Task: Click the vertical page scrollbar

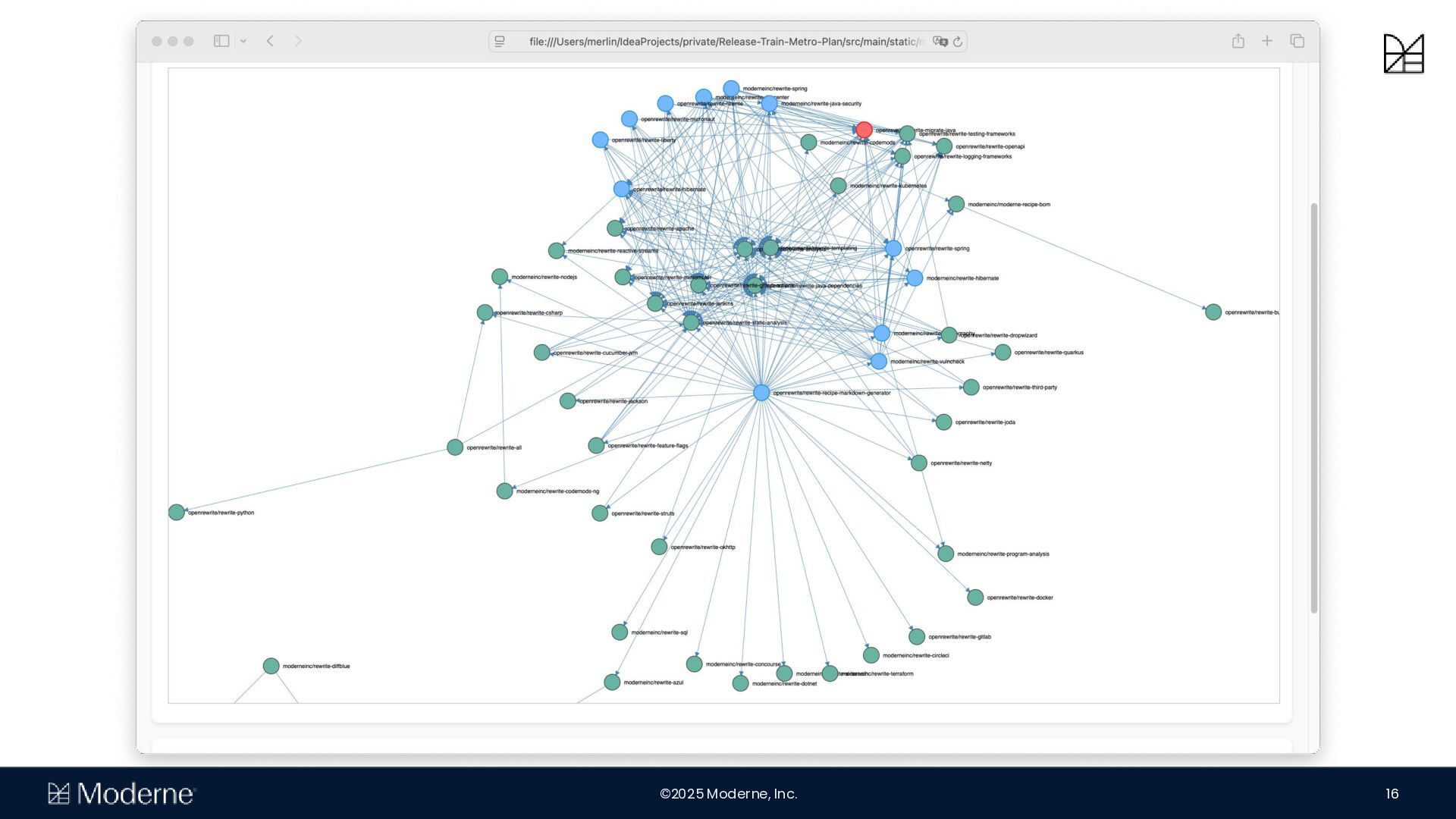Action: coord(1314,408)
